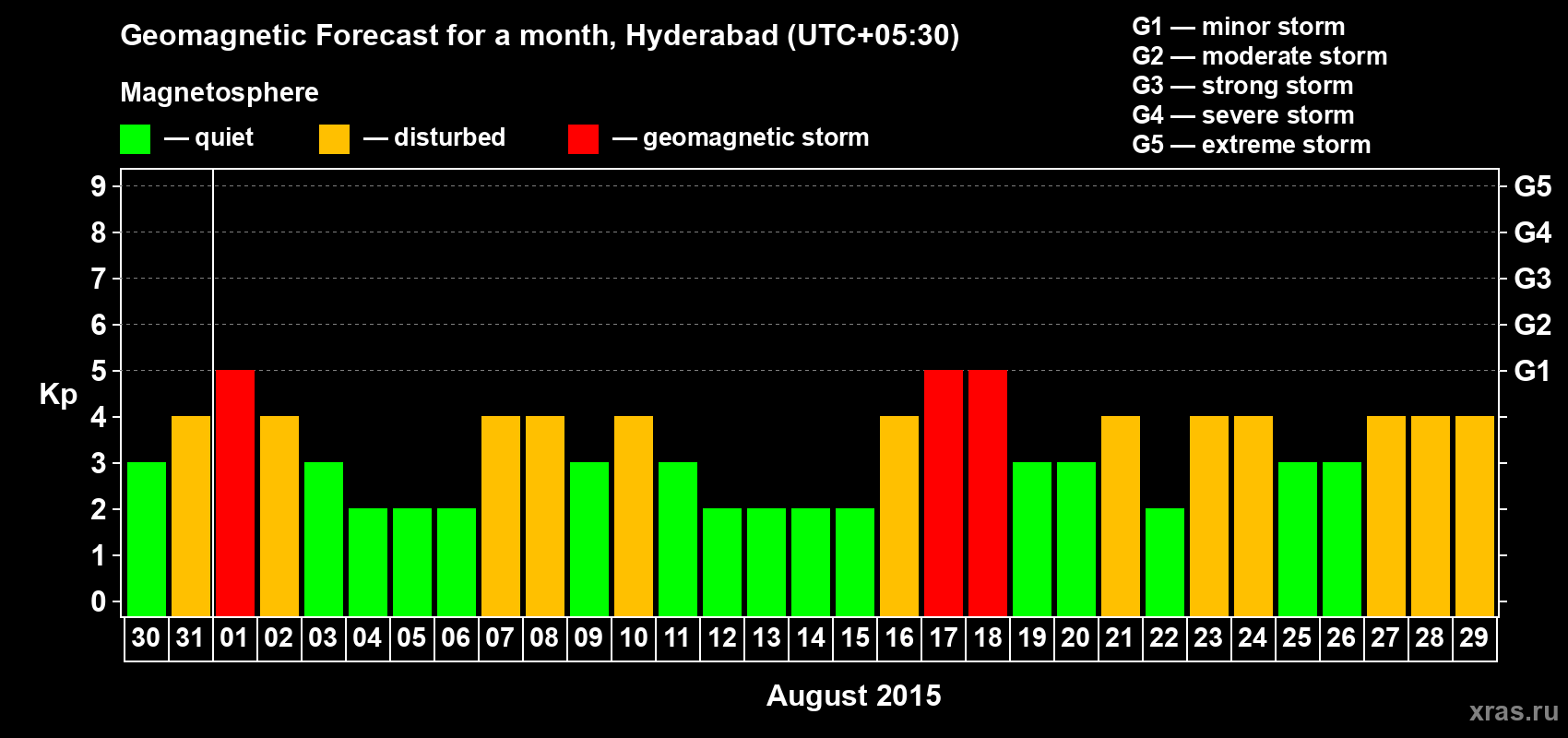The height and width of the screenshot is (738, 1568).
Task: Click the G1 label on right axis
Action: 1532,371
